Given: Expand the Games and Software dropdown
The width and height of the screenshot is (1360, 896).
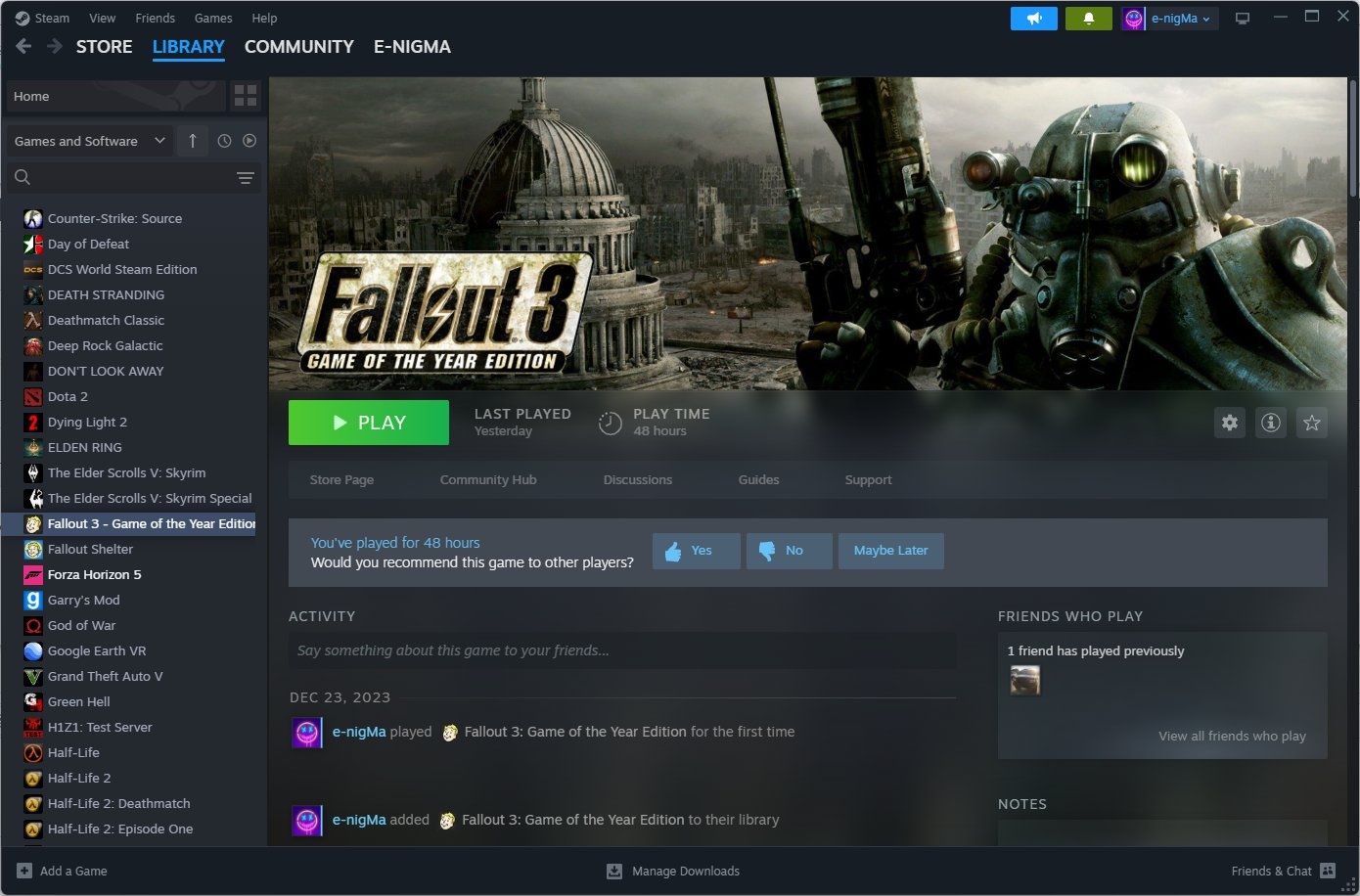Looking at the screenshot, I should 90,141.
